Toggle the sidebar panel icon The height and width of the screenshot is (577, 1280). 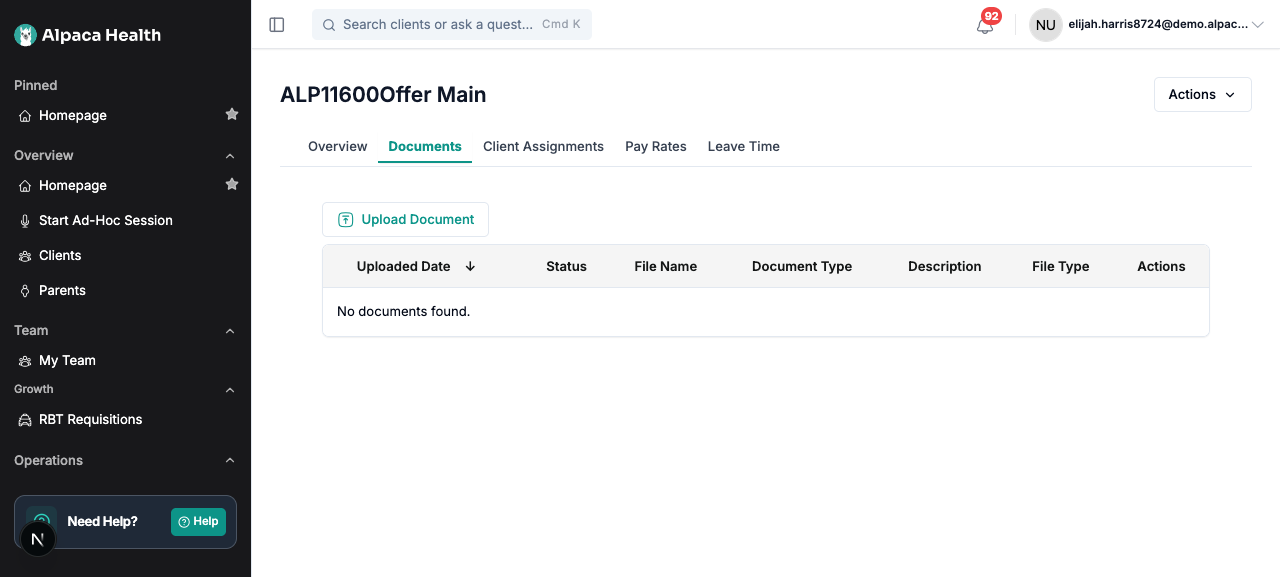click(277, 25)
